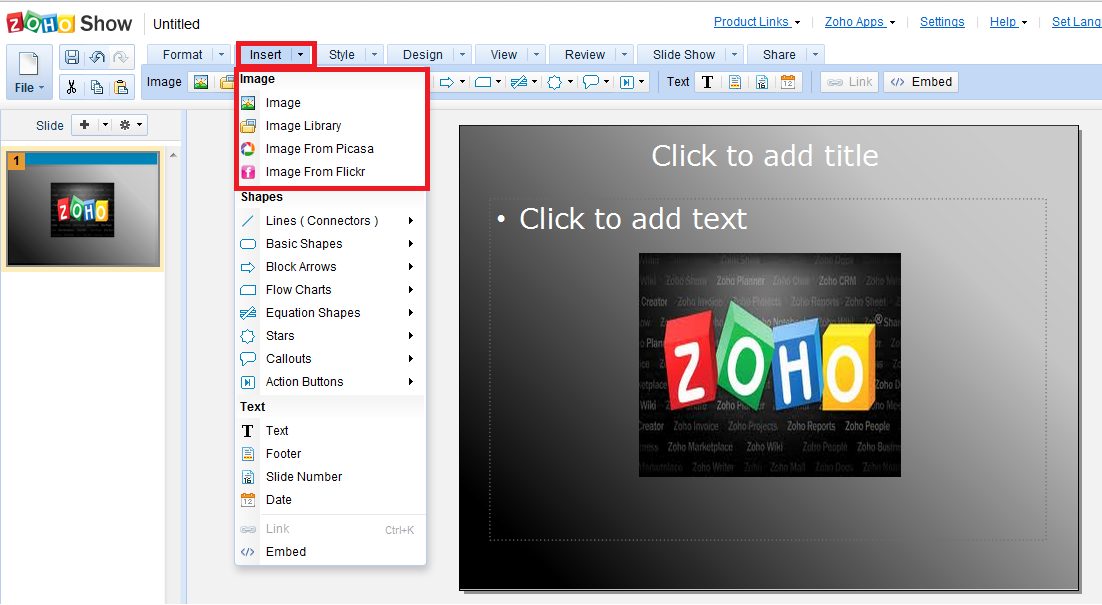Open the Review tab dropdown arrow
1102x605 pixels.
tap(624, 55)
